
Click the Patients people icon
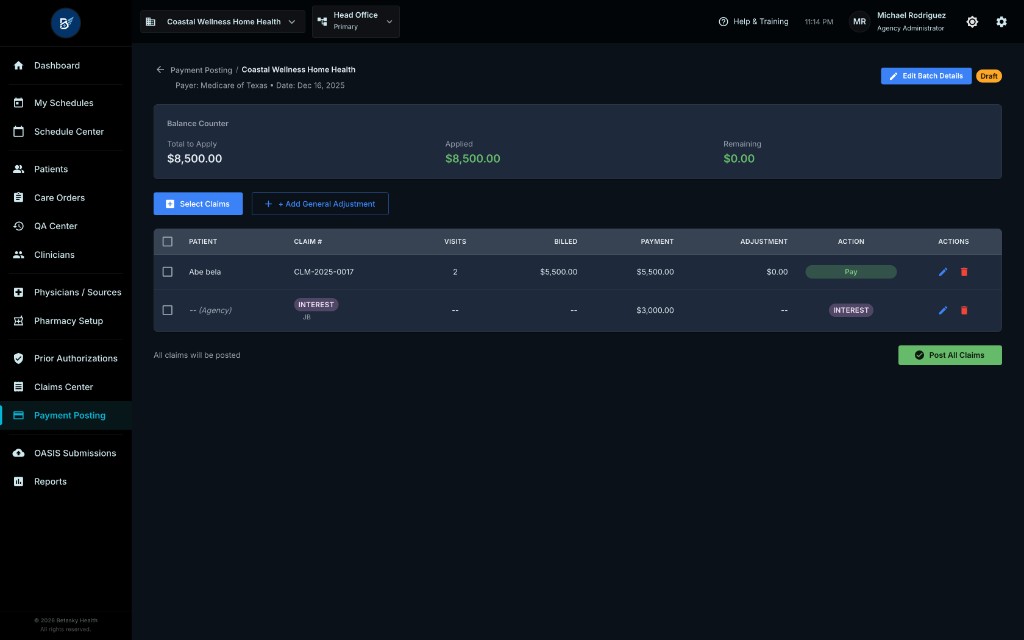click(x=18, y=168)
